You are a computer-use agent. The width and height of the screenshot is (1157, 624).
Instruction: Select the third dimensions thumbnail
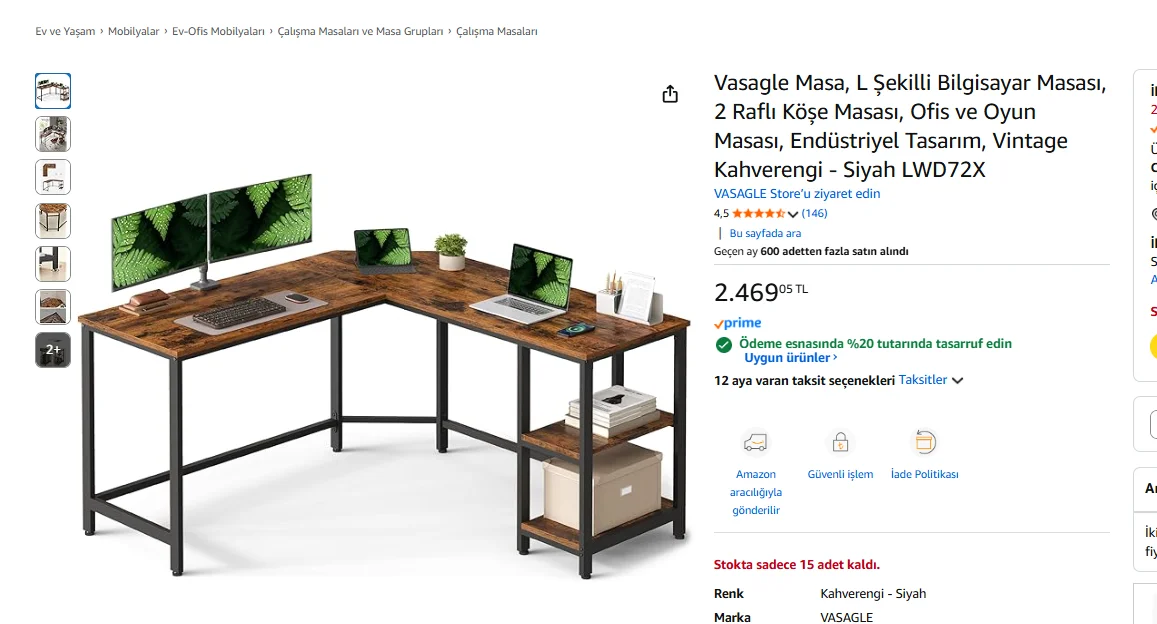53,177
